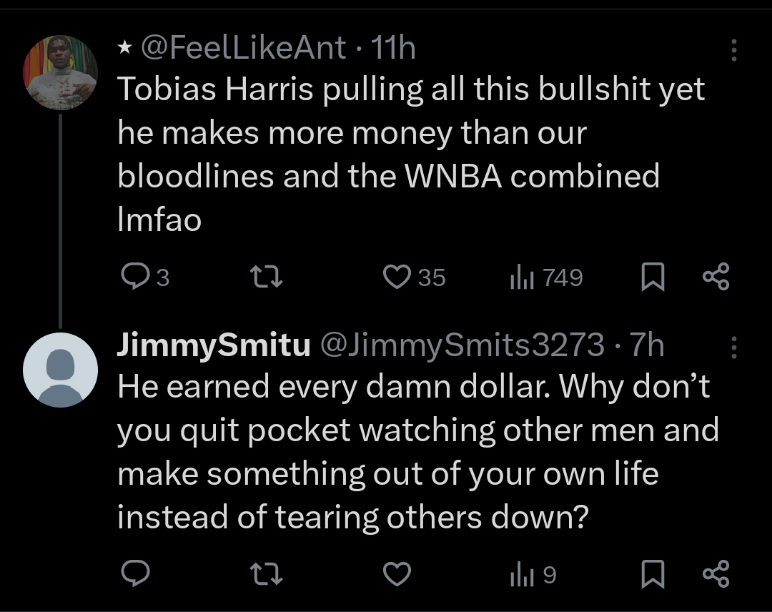Bookmark the FeelLikeAnt tweet
Image resolution: width=772 pixels, height=612 pixels.
654,277
